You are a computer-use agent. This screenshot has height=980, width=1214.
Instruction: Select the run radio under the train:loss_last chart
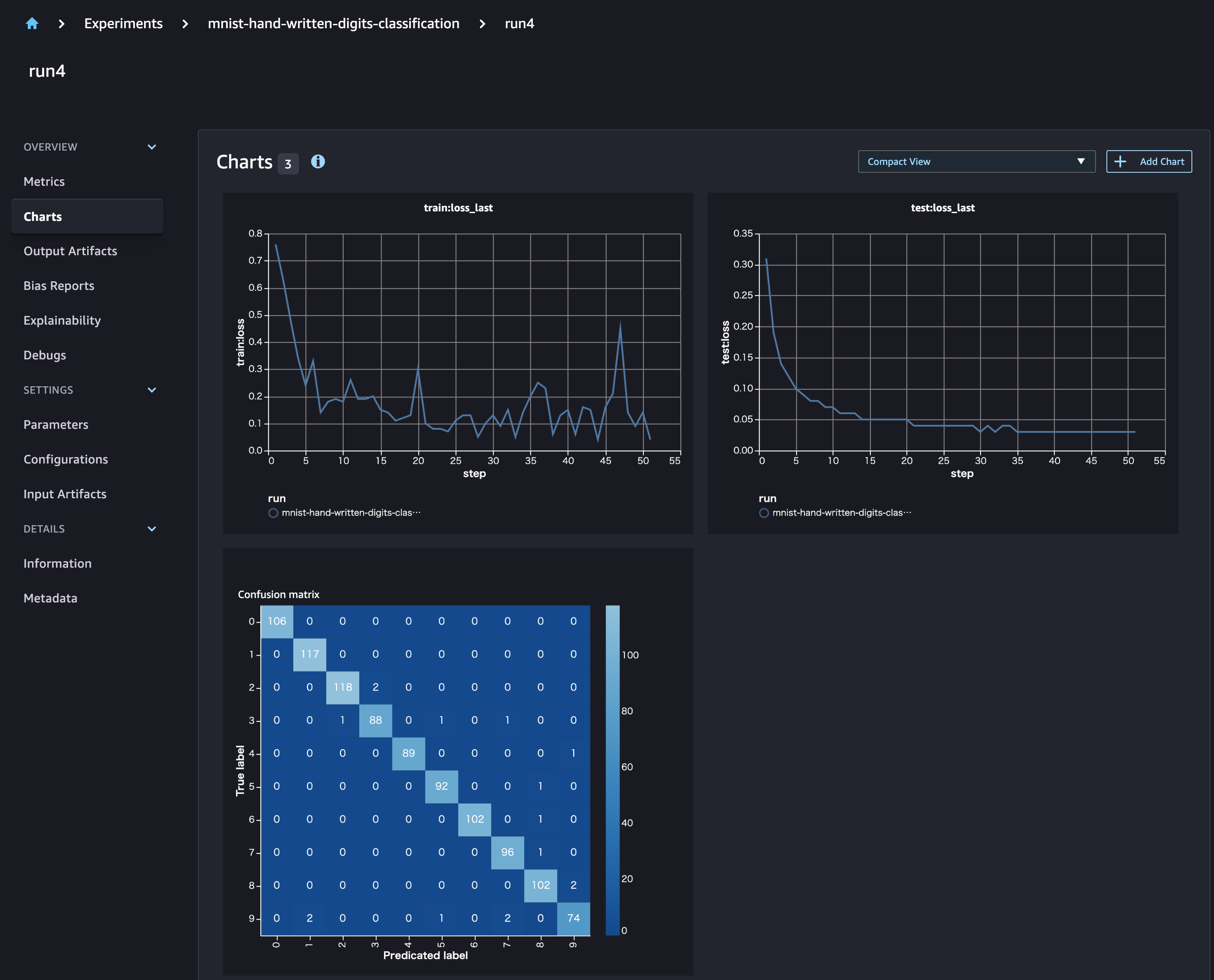pyautogui.click(x=274, y=513)
